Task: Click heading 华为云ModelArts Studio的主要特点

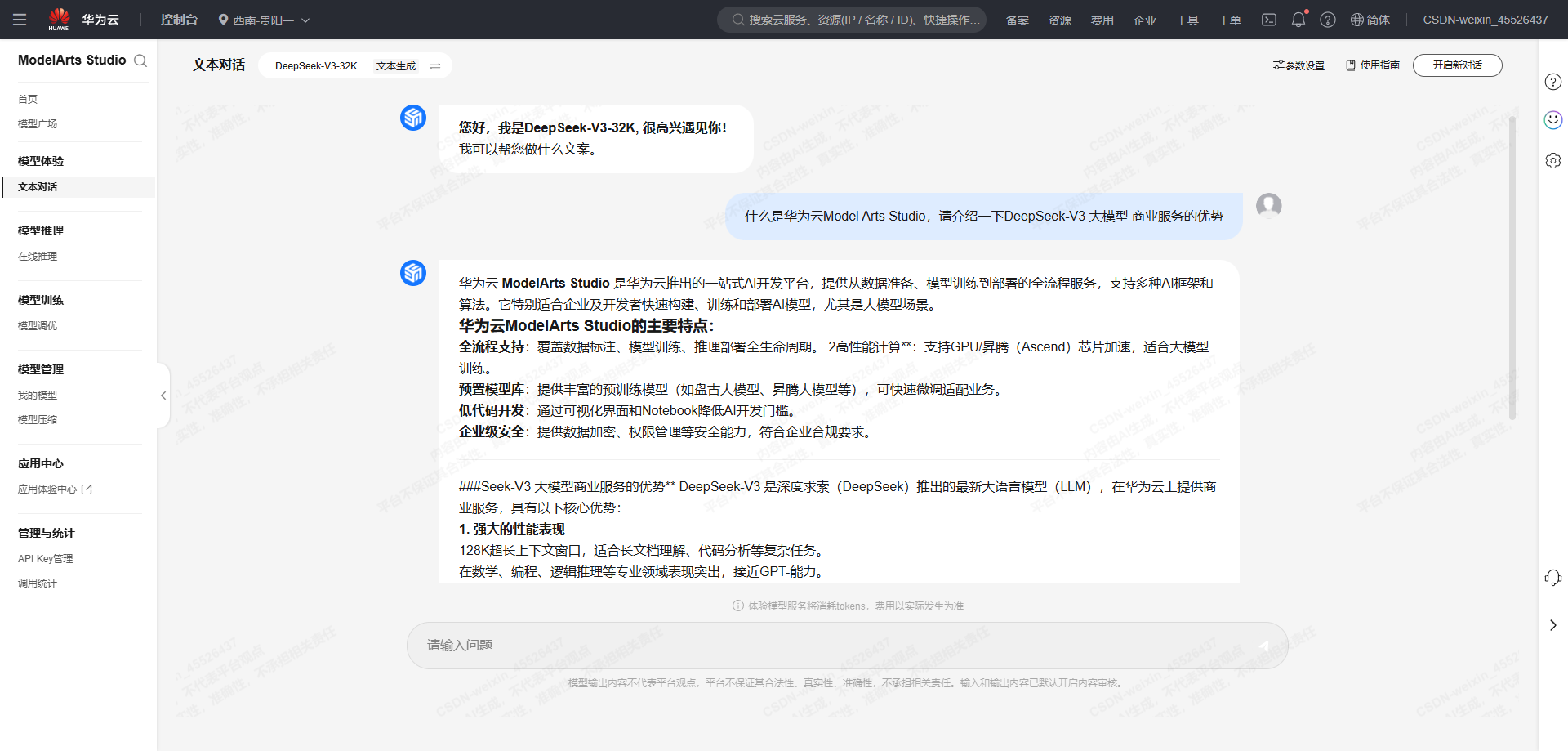Action: tap(586, 325)
